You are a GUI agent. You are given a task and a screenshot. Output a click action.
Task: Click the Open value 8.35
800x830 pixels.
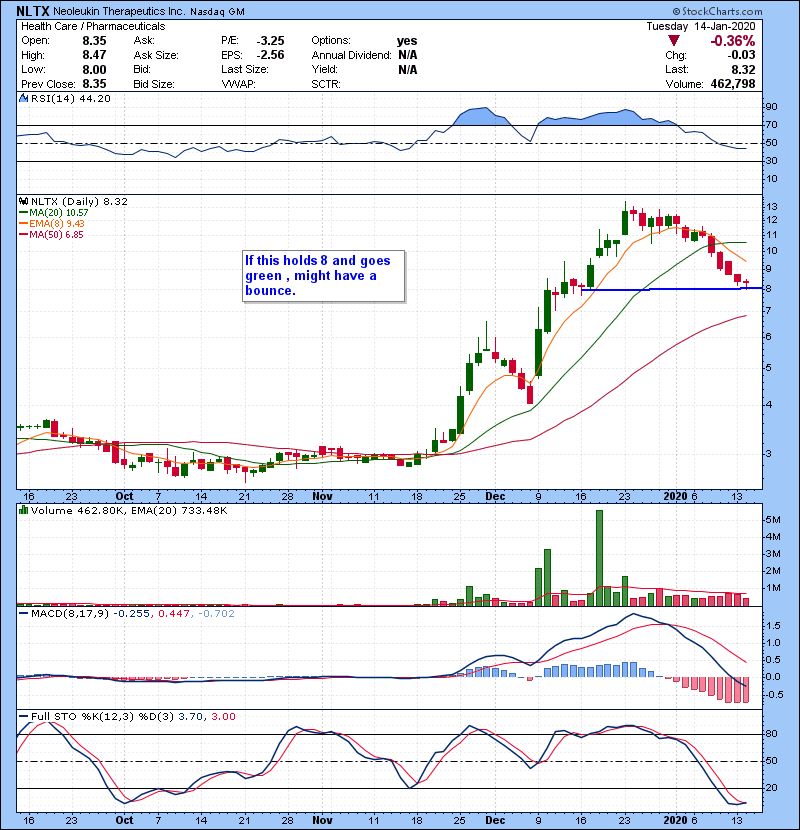[94, 41]
